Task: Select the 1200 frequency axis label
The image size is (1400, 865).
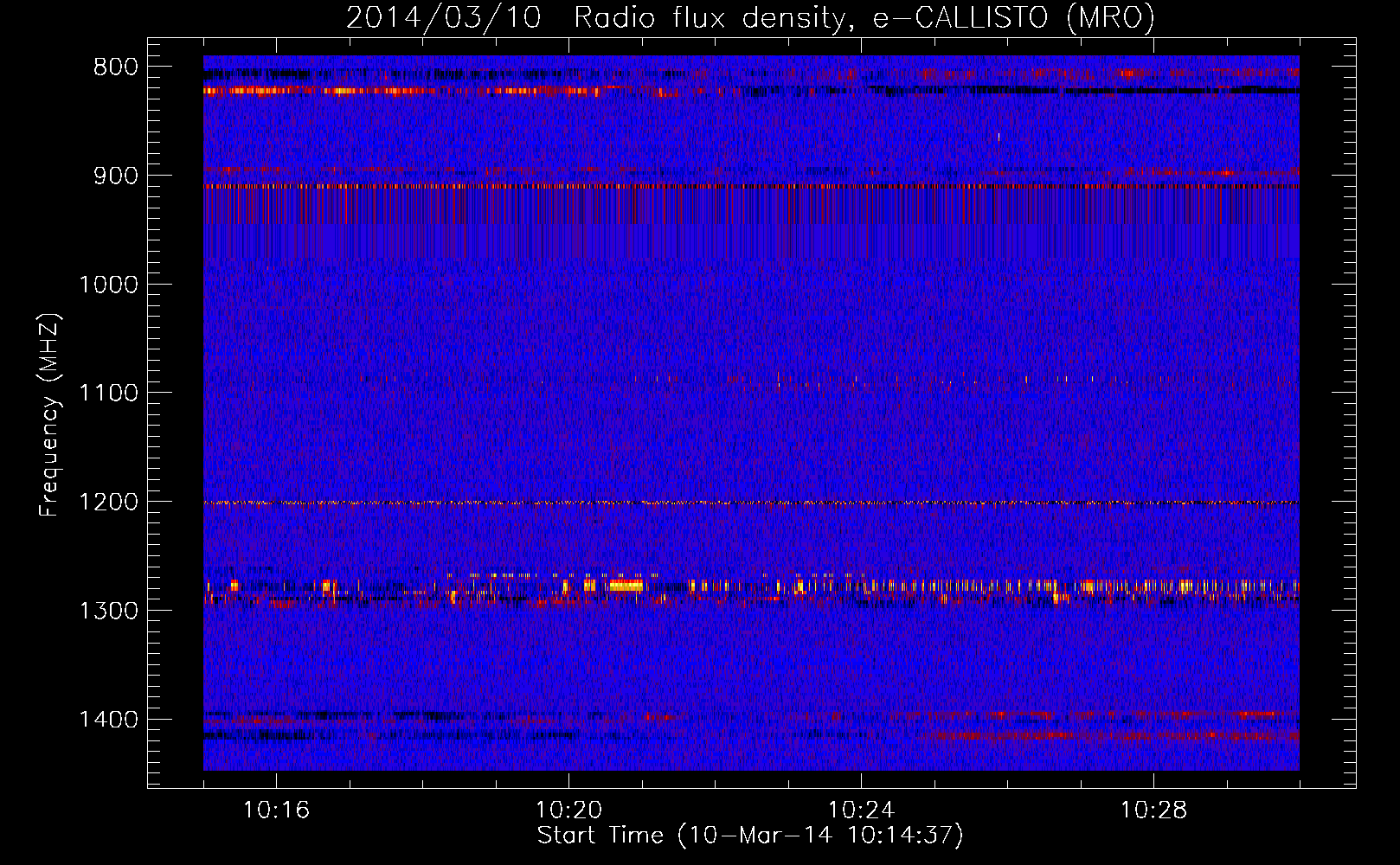Action: [108, 502]
